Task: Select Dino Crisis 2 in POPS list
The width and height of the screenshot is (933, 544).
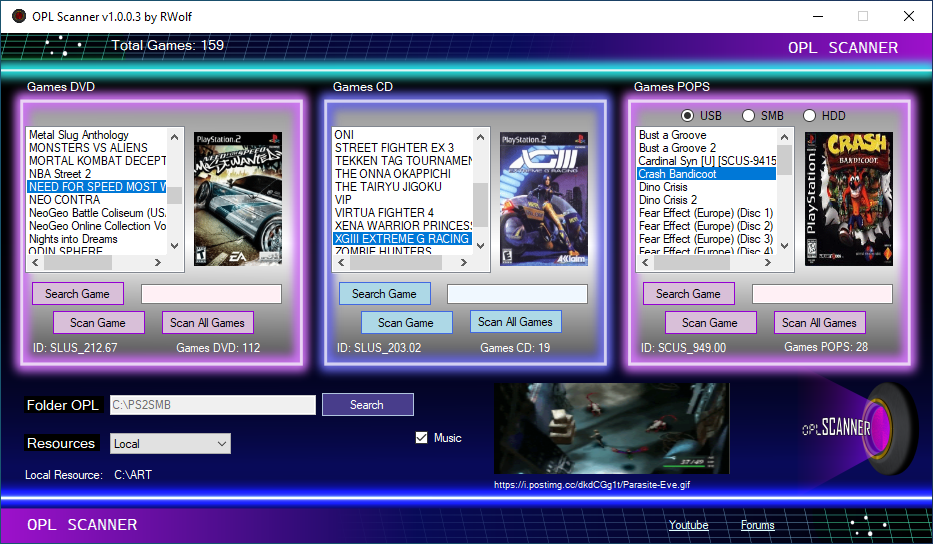Action: 707,200
